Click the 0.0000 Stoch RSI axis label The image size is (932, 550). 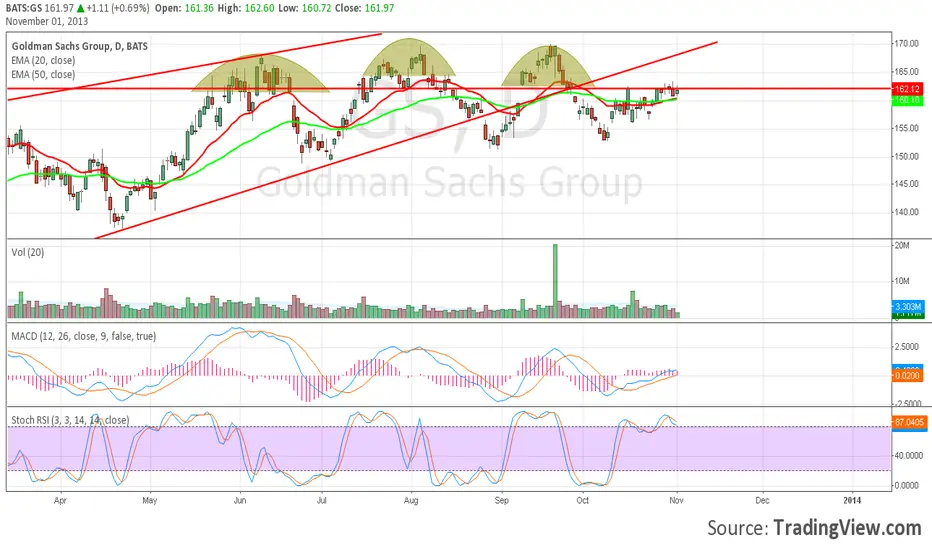coord(907,485)
